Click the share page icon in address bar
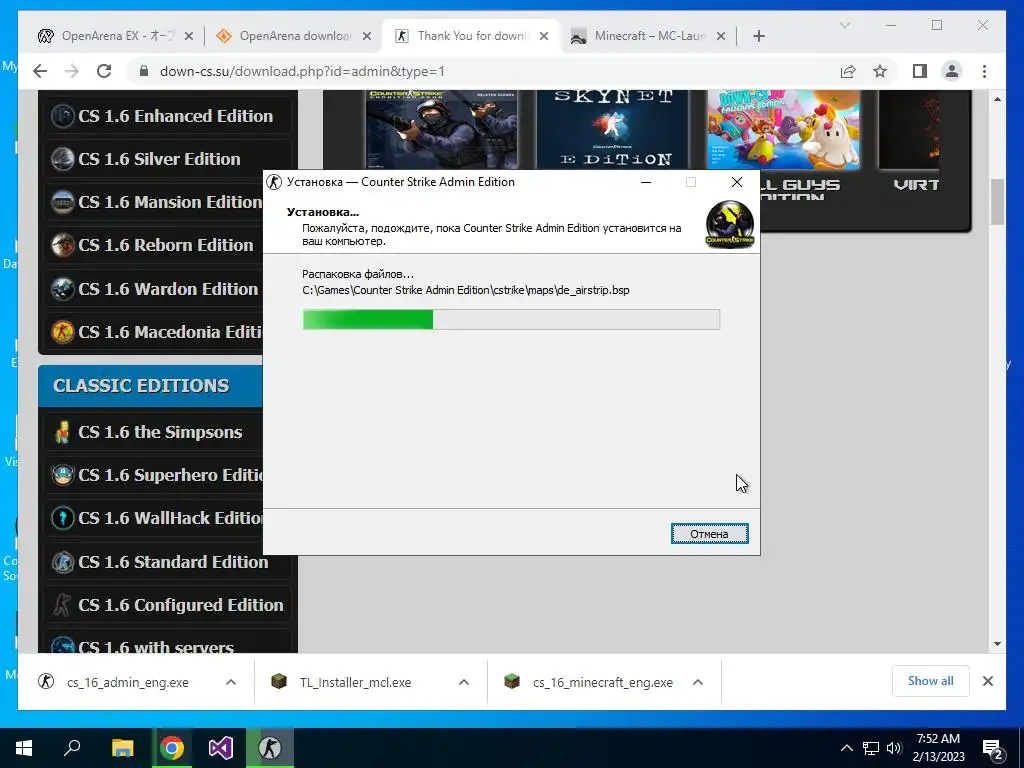Image resolution: width=1024 pixels, height=768 pixels. pyautogui.click(x=848, y=71)
